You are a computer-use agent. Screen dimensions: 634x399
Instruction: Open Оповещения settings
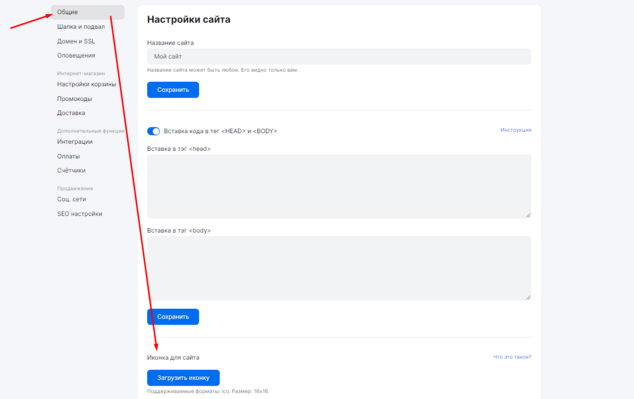[x=76, y=55]
